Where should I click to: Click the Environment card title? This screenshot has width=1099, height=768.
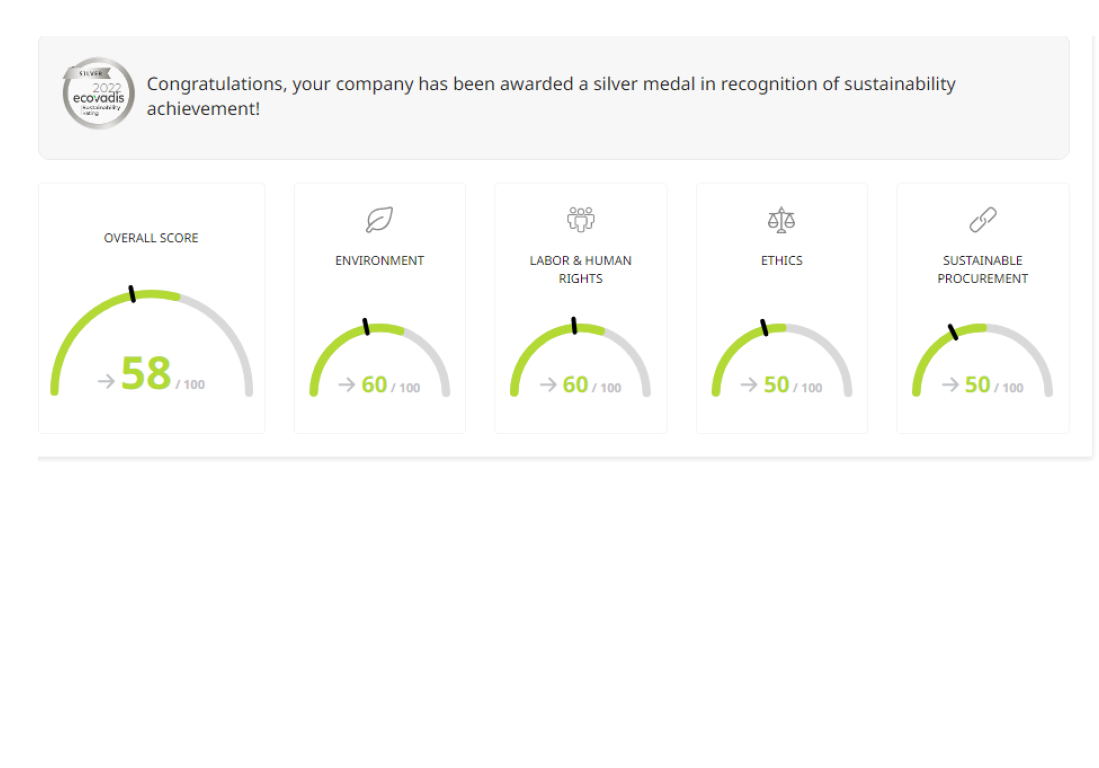click(x=380, y=261)
